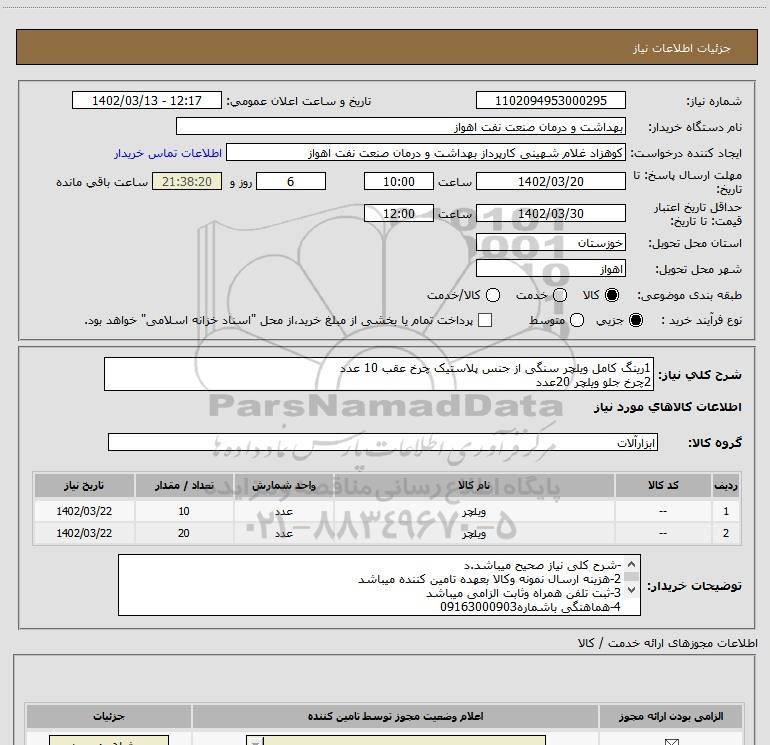Screen dimensions: 770x745
Task: Click the گروه کالا field ابزارآلات
Action: tap(383, 442)
